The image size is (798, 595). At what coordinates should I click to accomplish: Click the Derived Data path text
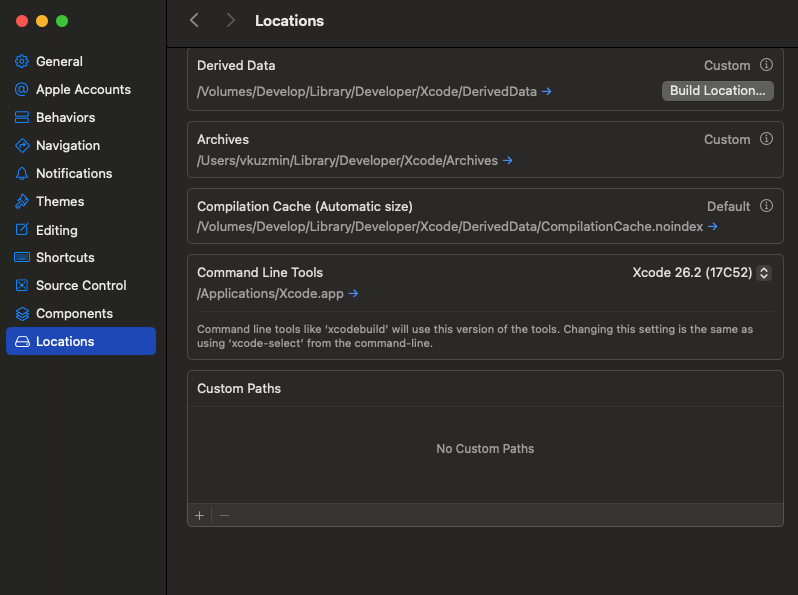coord(367,92)
